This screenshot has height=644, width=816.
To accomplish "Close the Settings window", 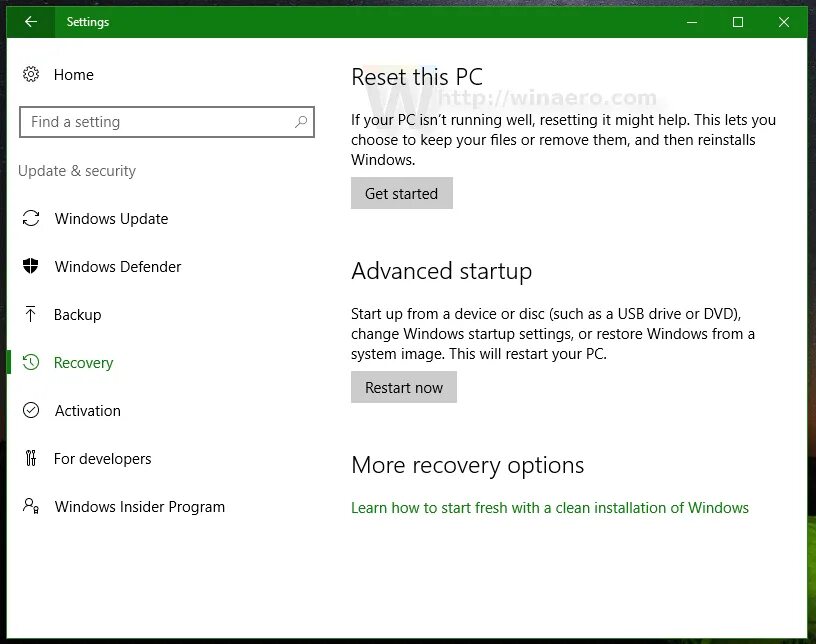I will (x=784, y=22).
